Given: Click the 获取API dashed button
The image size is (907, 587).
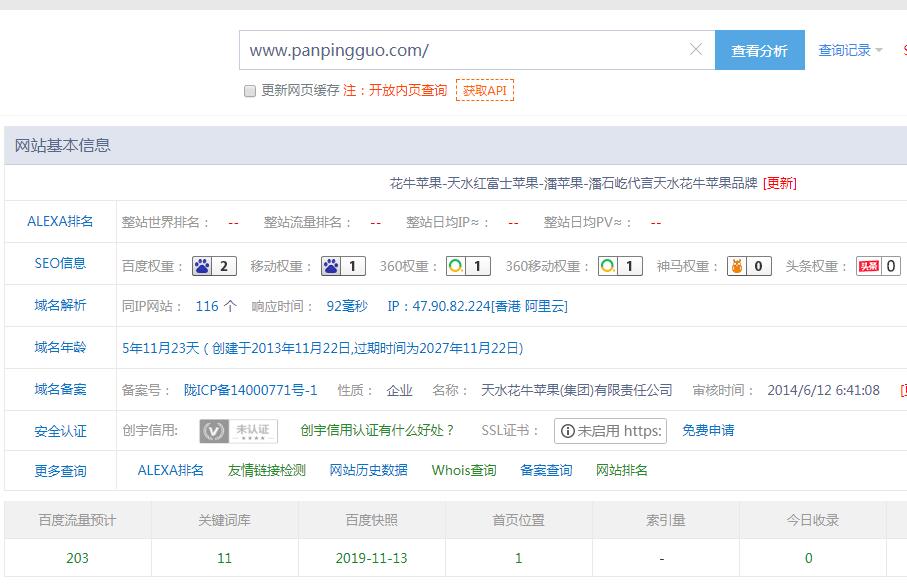Looking at the screenshot, I should coord(486,90).
